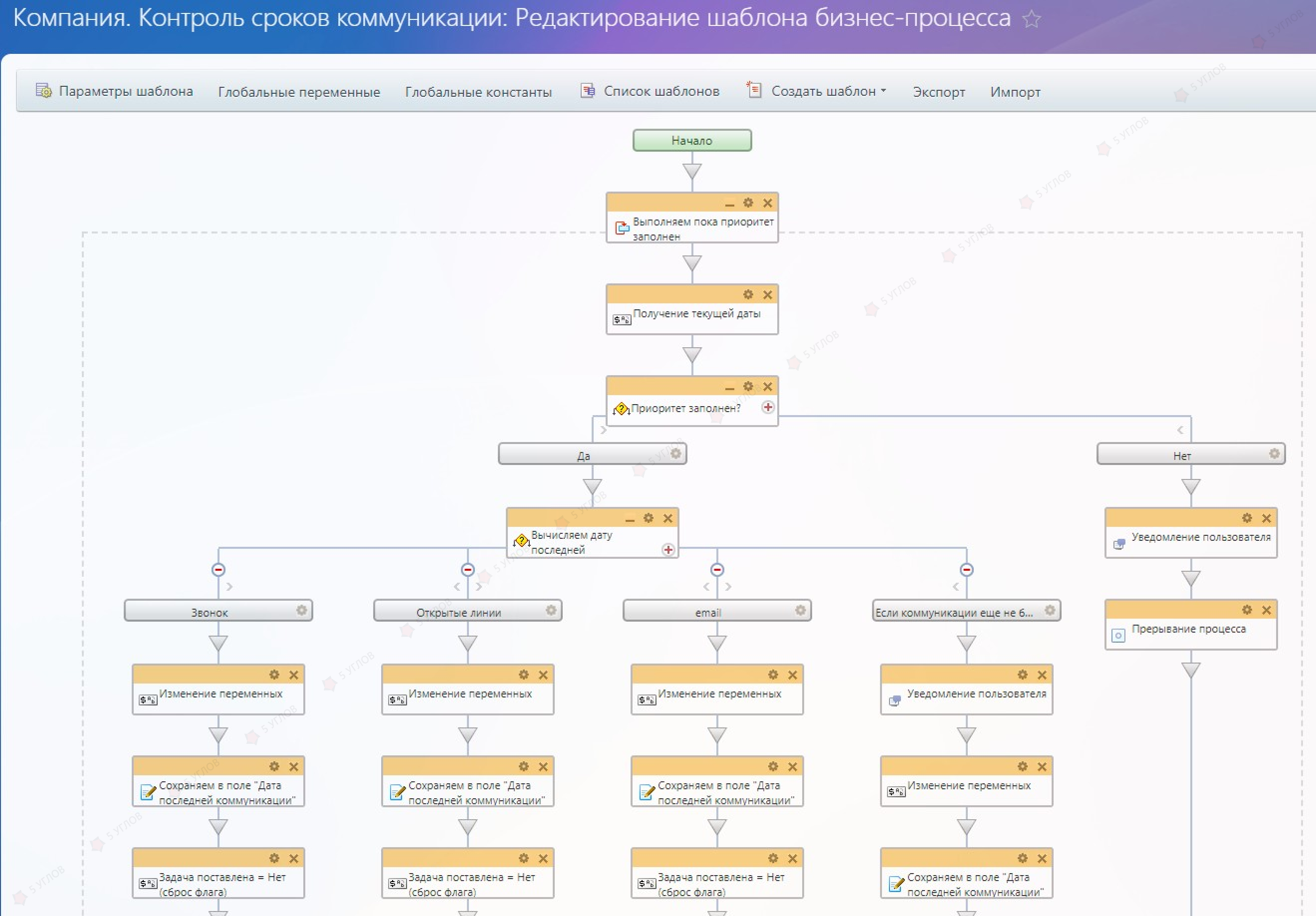The image size is (1316, 916).
Task: Select the "Начало" start node
Action: [692, 140]
